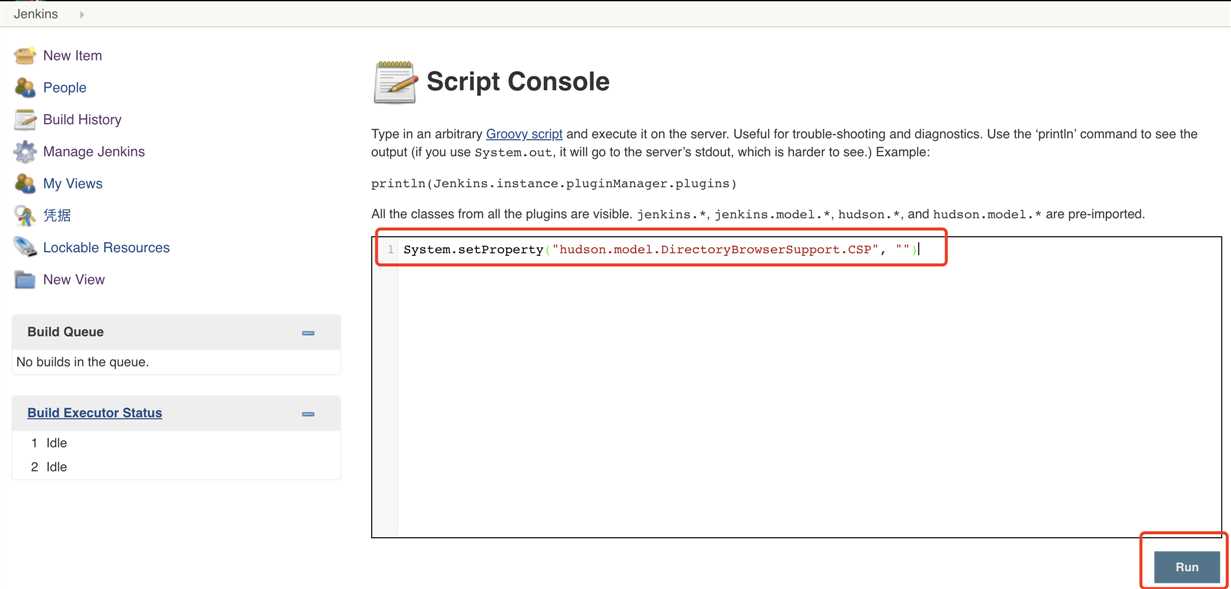The image size is (1231, 589).
Task: Follow the Groovy script hyperlink
Action: [524, 133]
